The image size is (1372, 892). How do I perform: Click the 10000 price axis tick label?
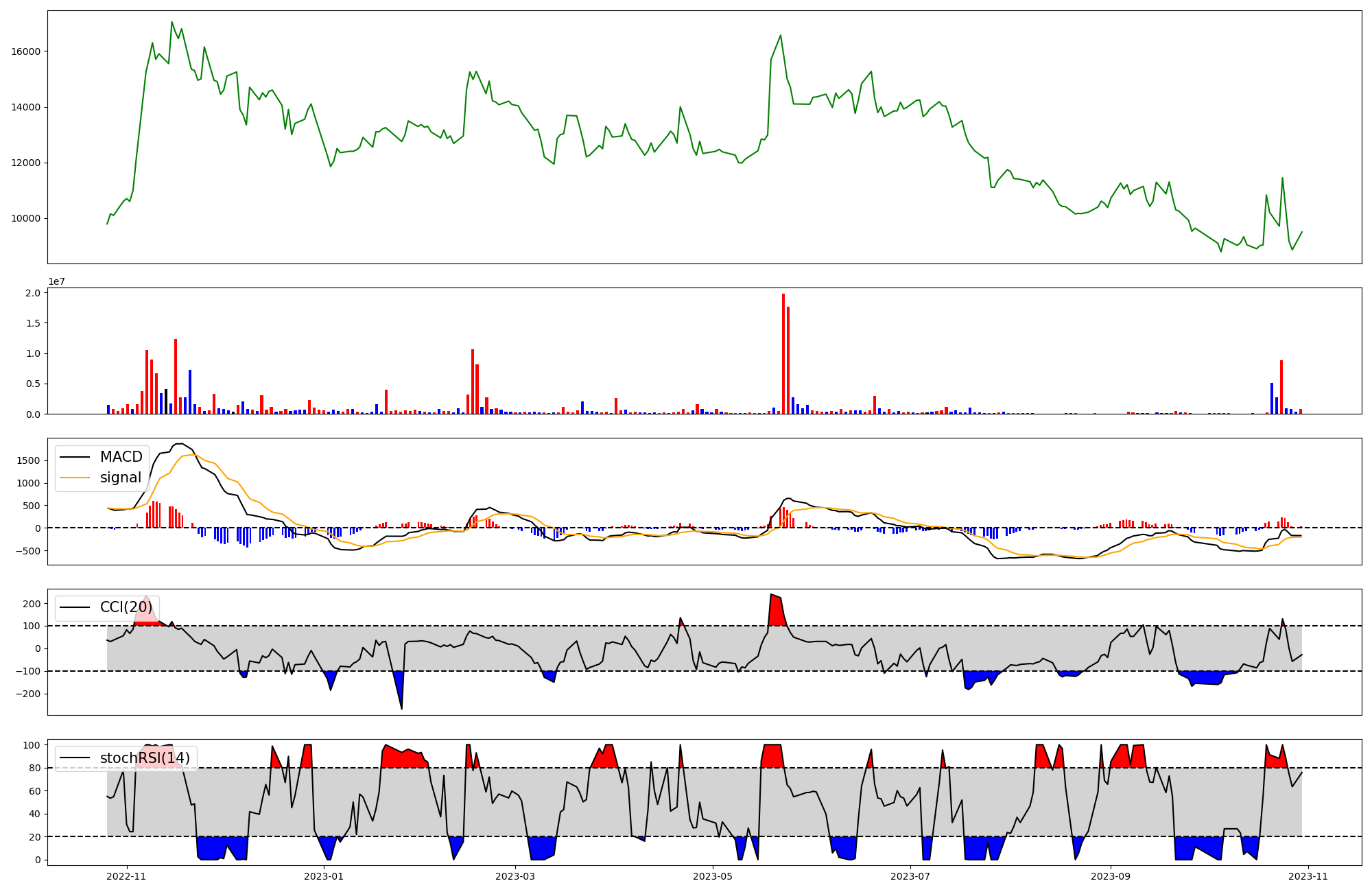pos(25,219)
